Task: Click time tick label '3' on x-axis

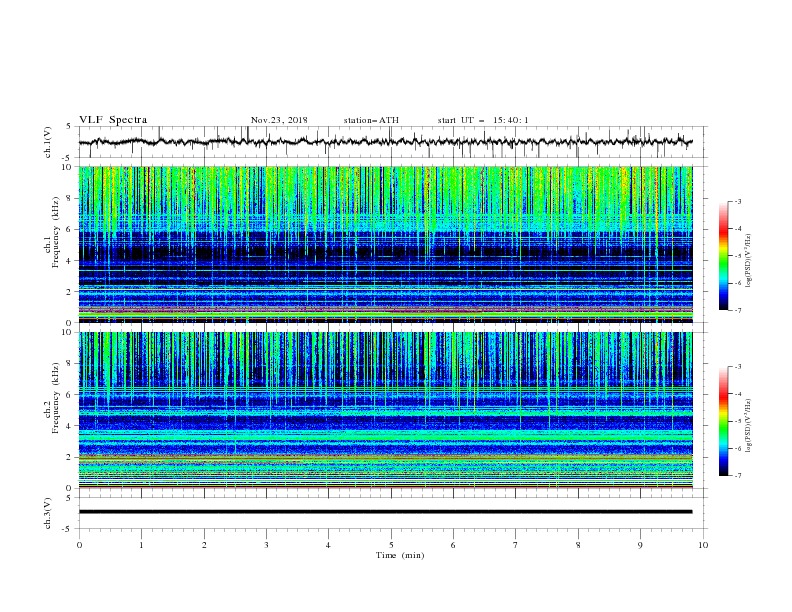Action: coord(266,545)
